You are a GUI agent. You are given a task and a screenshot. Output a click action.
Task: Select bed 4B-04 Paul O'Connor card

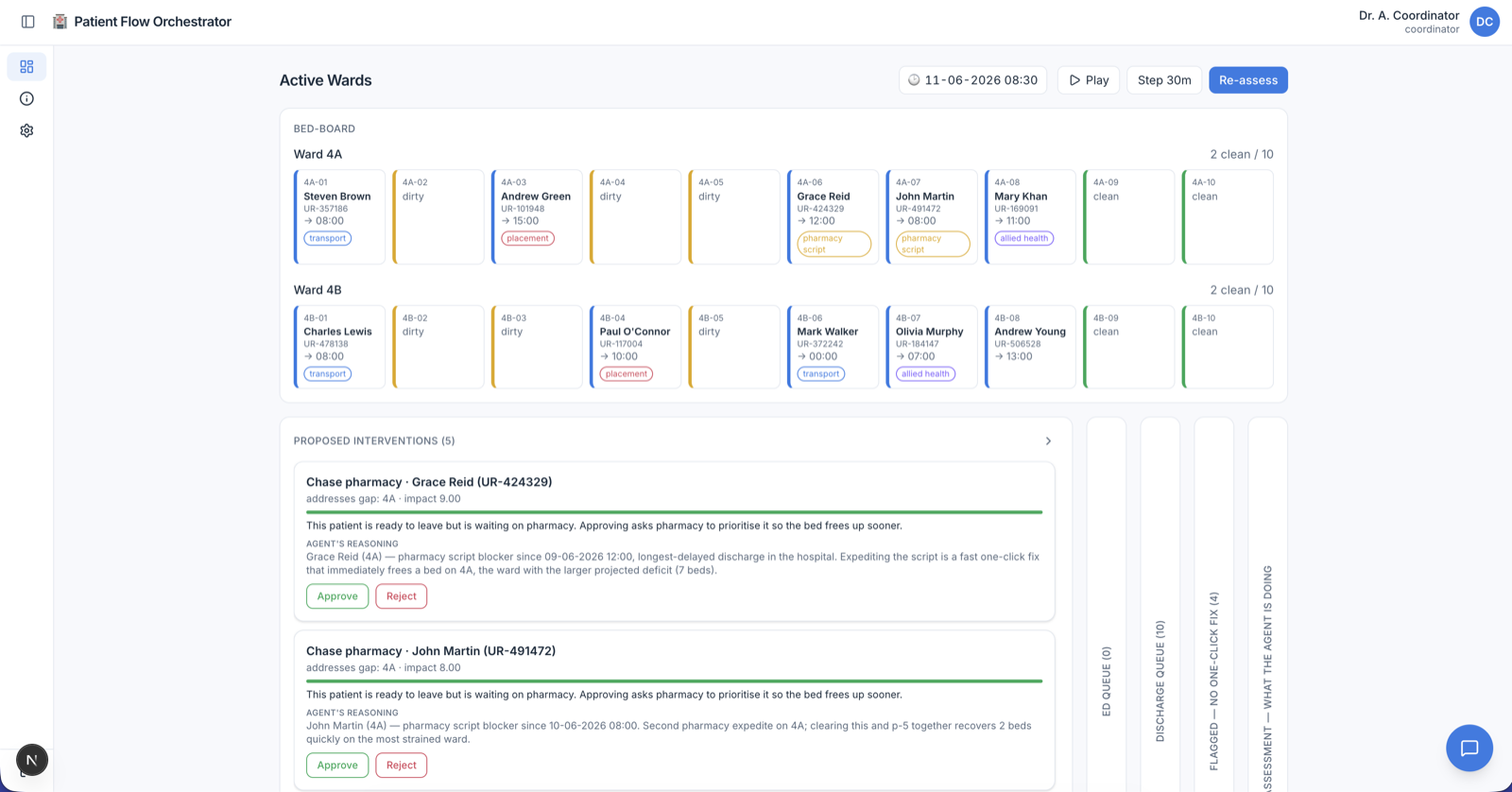point(635,347)
